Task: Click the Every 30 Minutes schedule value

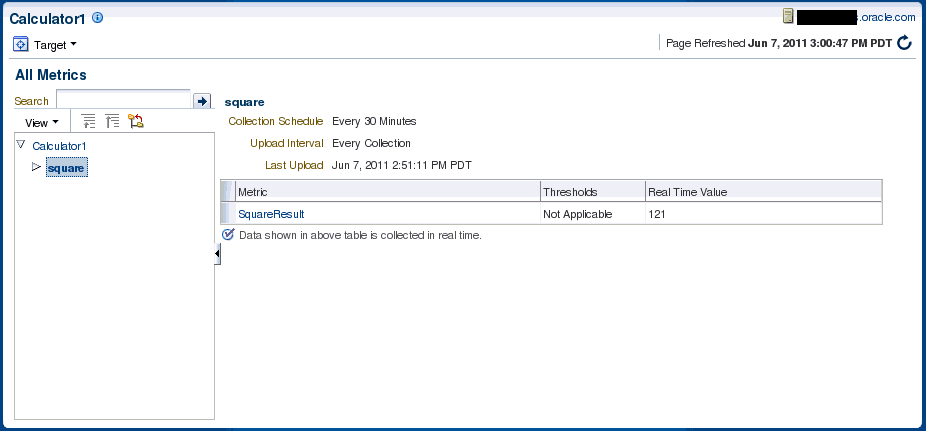Action: click(374, 121)
